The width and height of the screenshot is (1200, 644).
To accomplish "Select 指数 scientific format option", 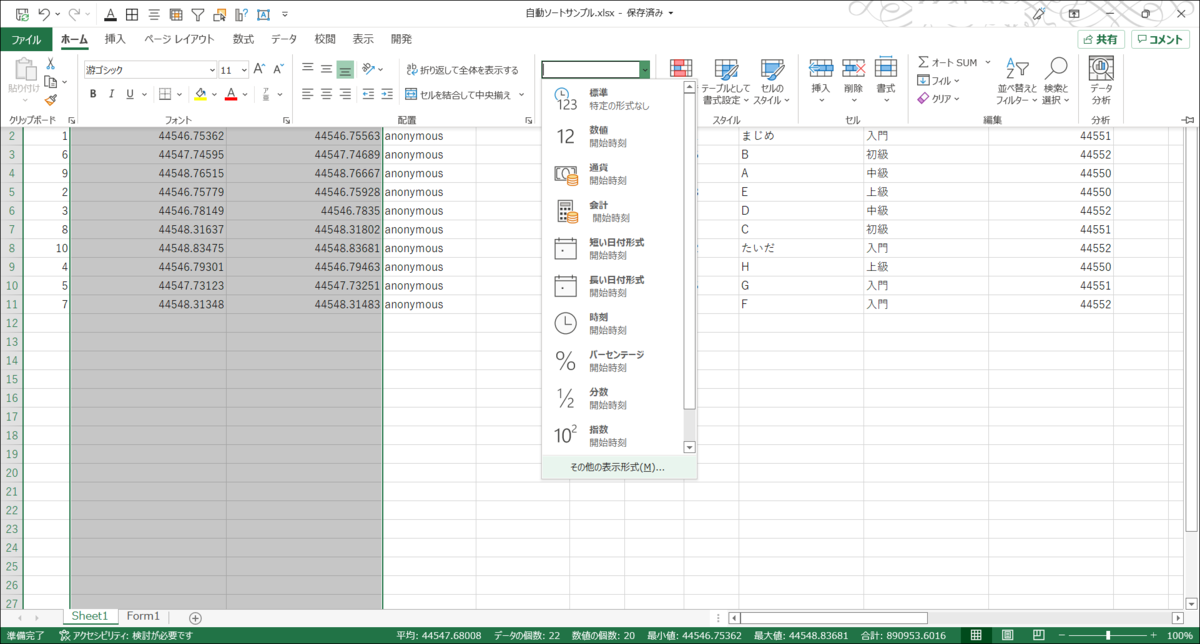I will coord(612,435).
